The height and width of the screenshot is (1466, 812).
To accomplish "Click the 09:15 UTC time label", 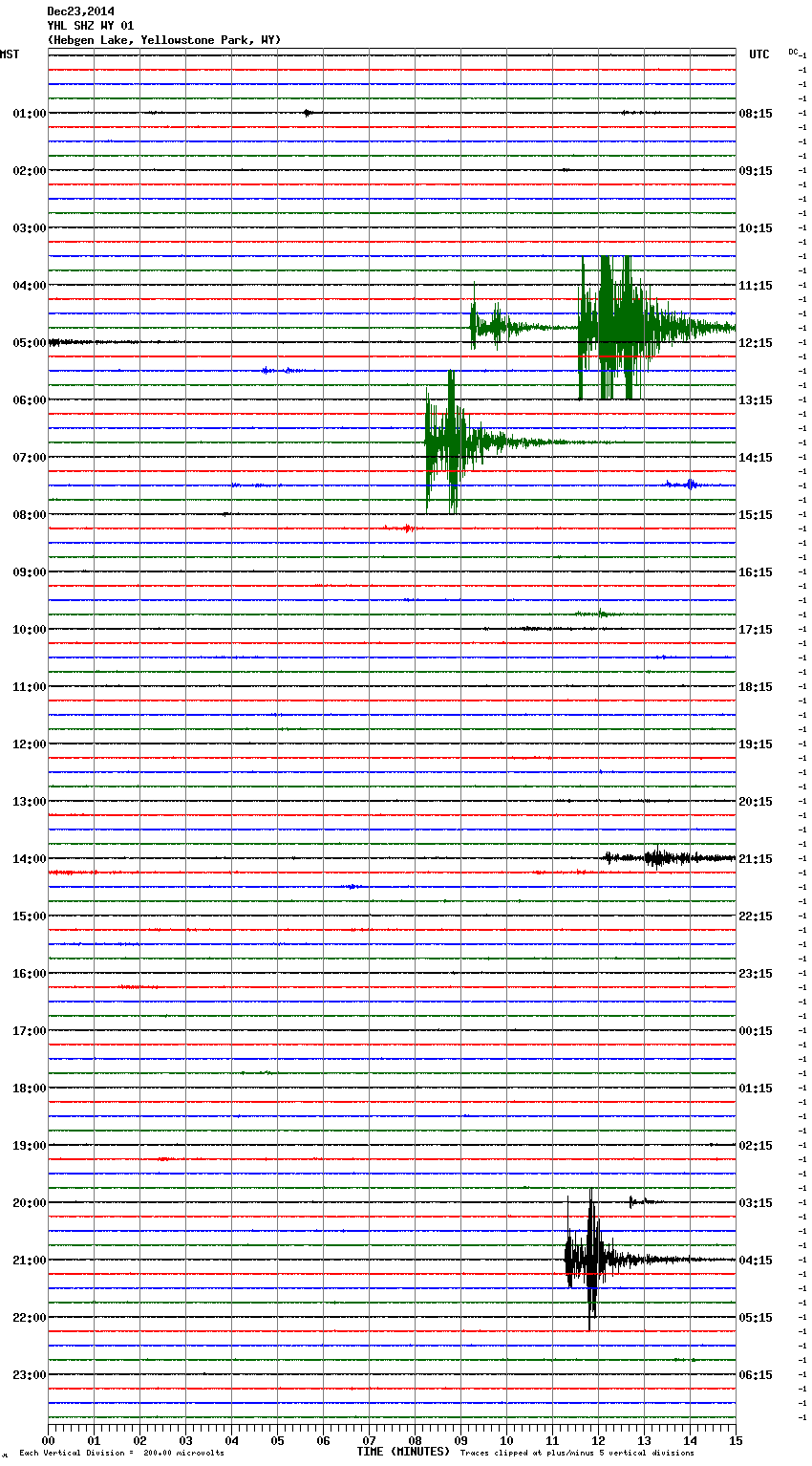I will (756, 171).
